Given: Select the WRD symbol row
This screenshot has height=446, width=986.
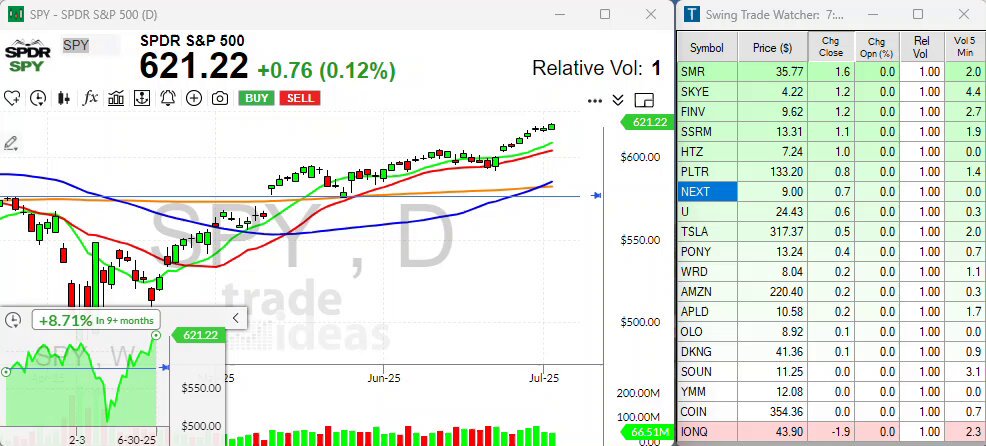Looking at the screenshot, I should [x=707, y=272].
